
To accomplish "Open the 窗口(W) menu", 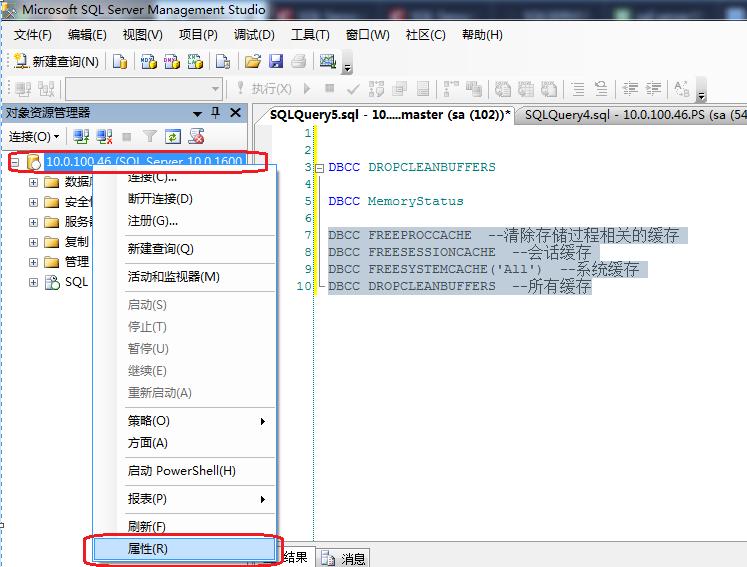I will [367, 35].
